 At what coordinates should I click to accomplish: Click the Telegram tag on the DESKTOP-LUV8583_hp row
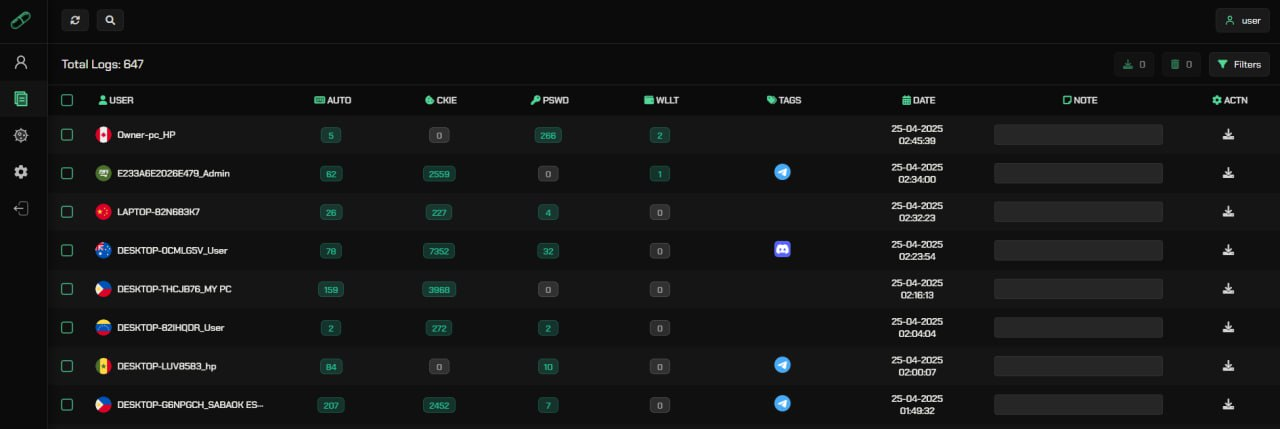point(782,365)
